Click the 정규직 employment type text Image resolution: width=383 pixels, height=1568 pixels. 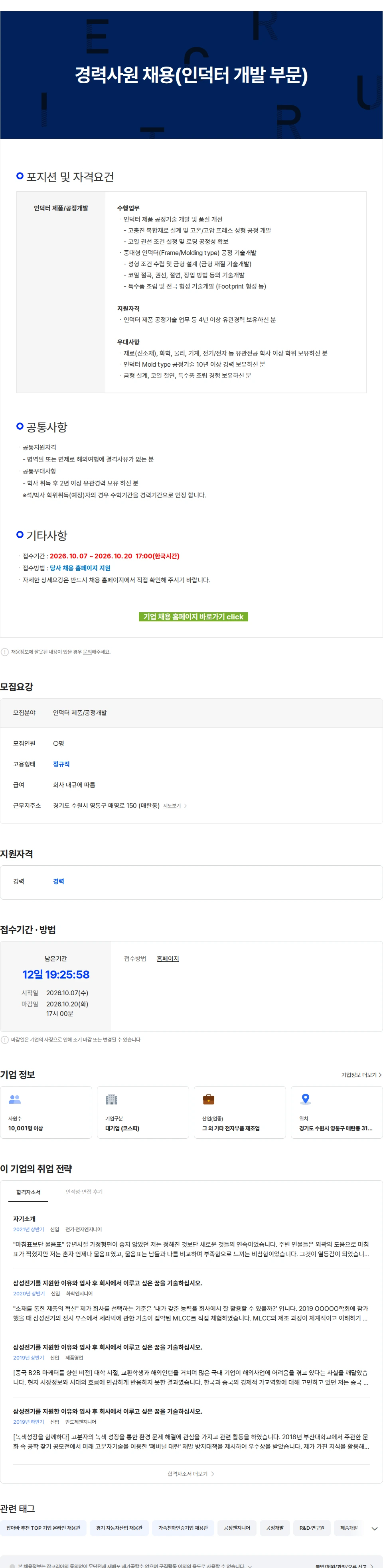61,764
